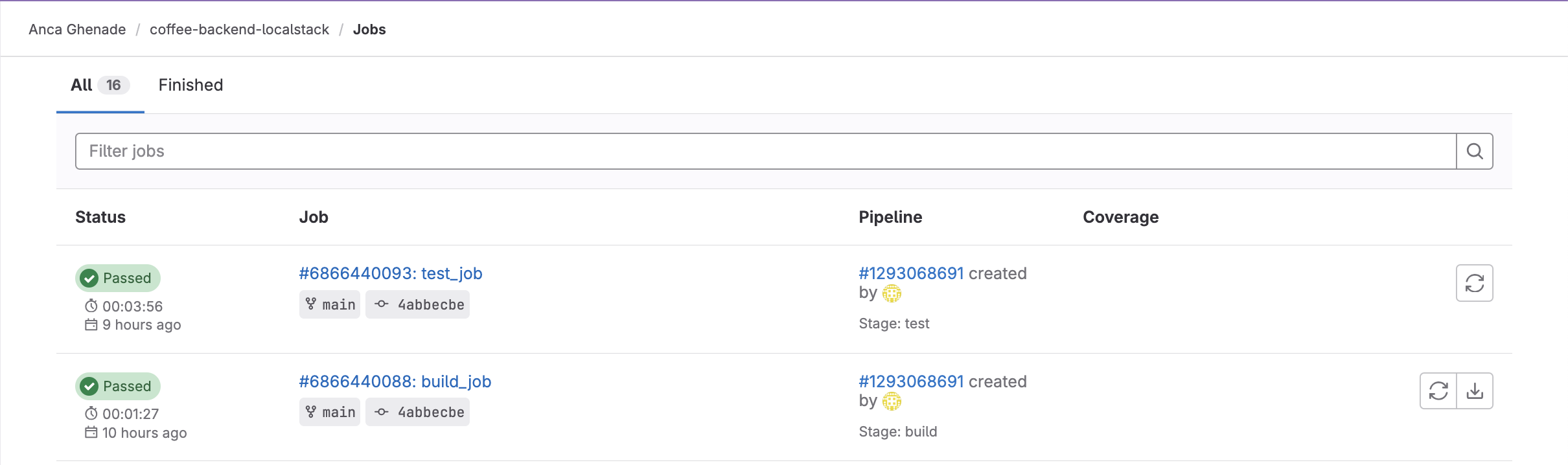Retry the test_job using the retry icon
The image size is (1568, 465).
(x=1474, y=283)
